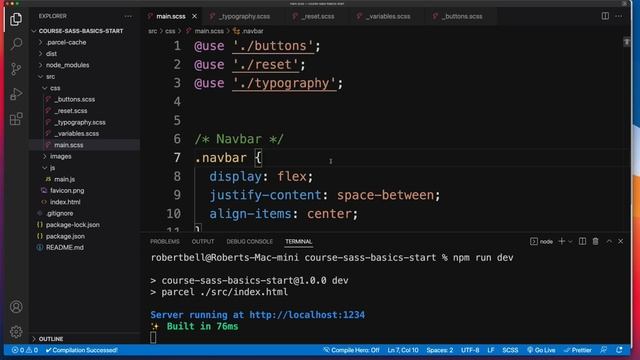Viewport: 640px width, 360px height.
Task: Kill terminal with trash icon
Action: point(596,241)
